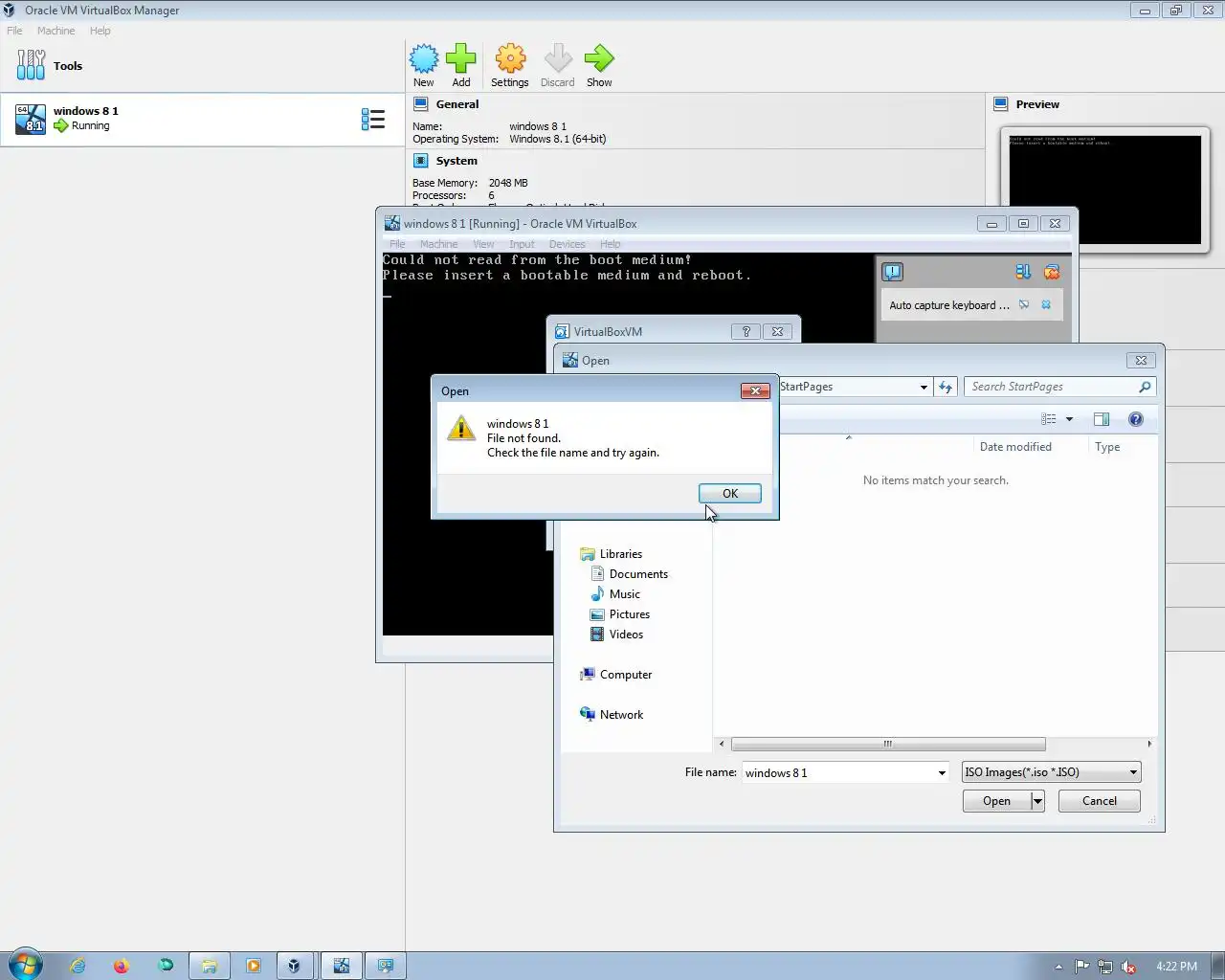Click the Add machine green plus icon
This screenshot has height=980, width=1225.
(x=461, y=58)
